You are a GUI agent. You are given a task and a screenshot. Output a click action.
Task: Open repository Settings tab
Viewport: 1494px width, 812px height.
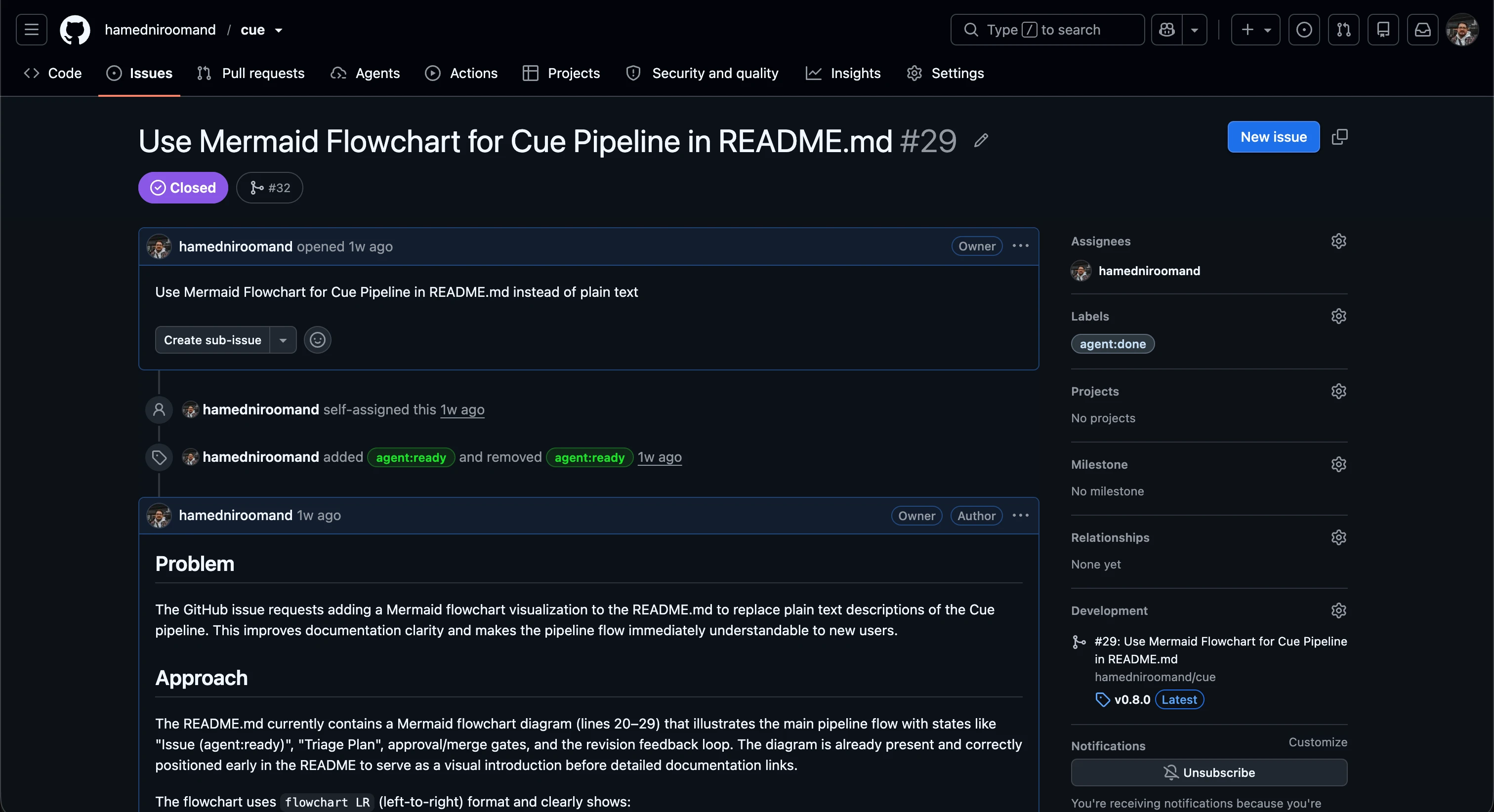pos(945,73)
